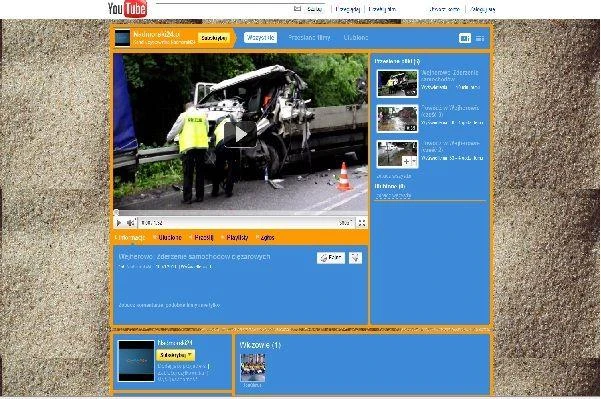The image size is (601, 399).
Task: Mute the video with the speaker icon
Action: (x=131, y=223)
